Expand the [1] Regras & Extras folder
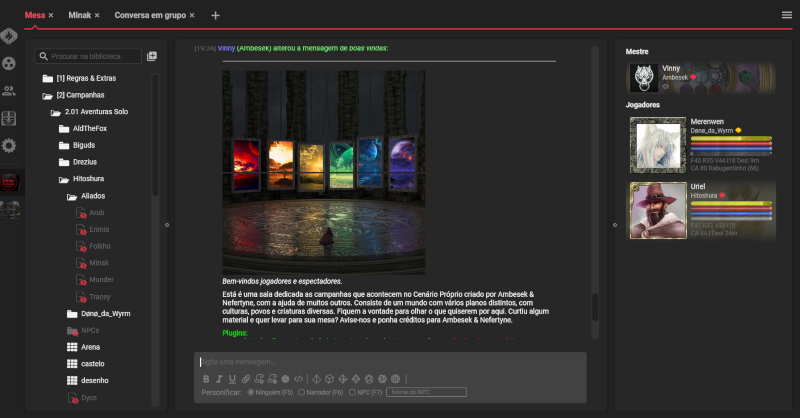This screenshot has height=418, width=800. [80, 78]
